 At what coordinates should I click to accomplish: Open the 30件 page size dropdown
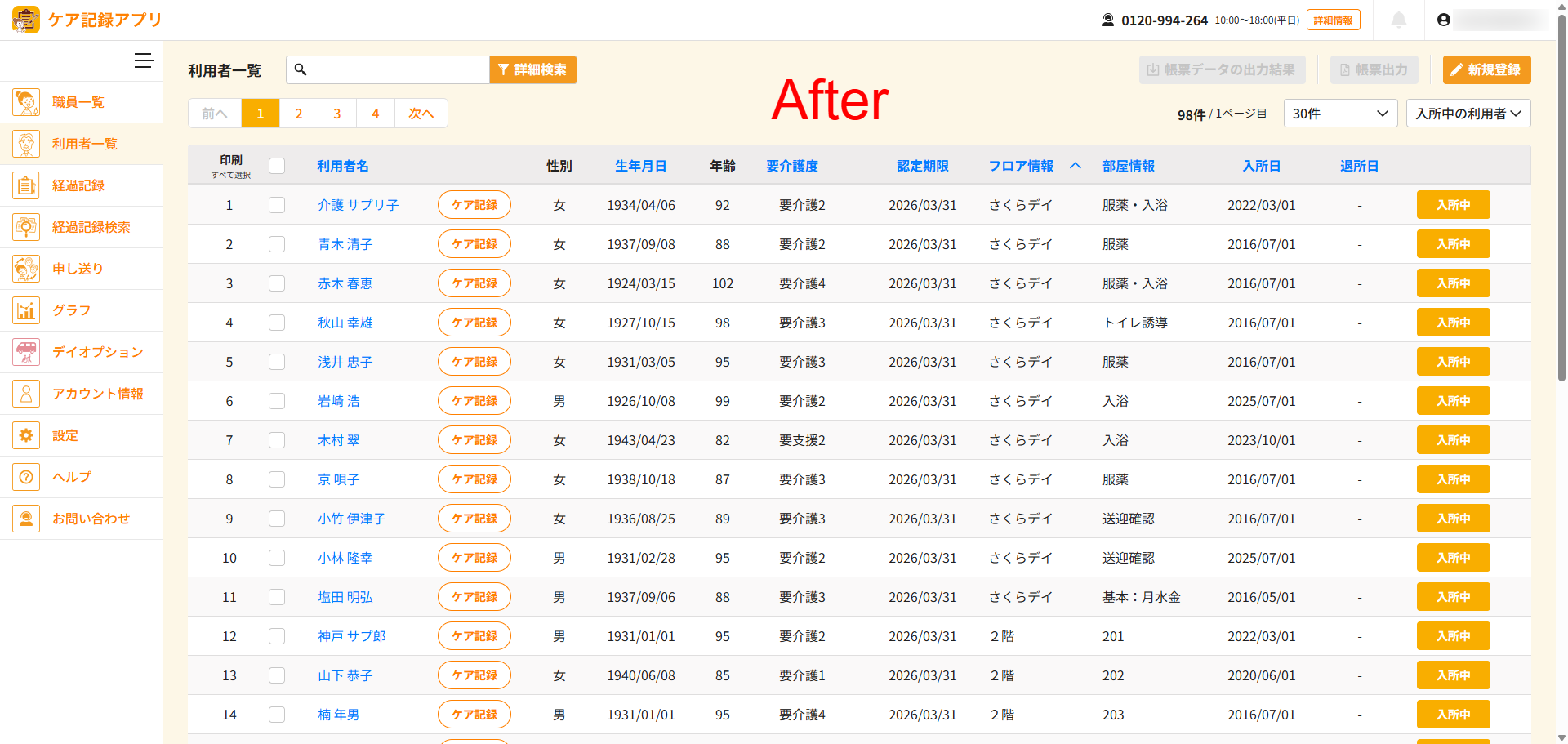click(x=1339, y=114)
